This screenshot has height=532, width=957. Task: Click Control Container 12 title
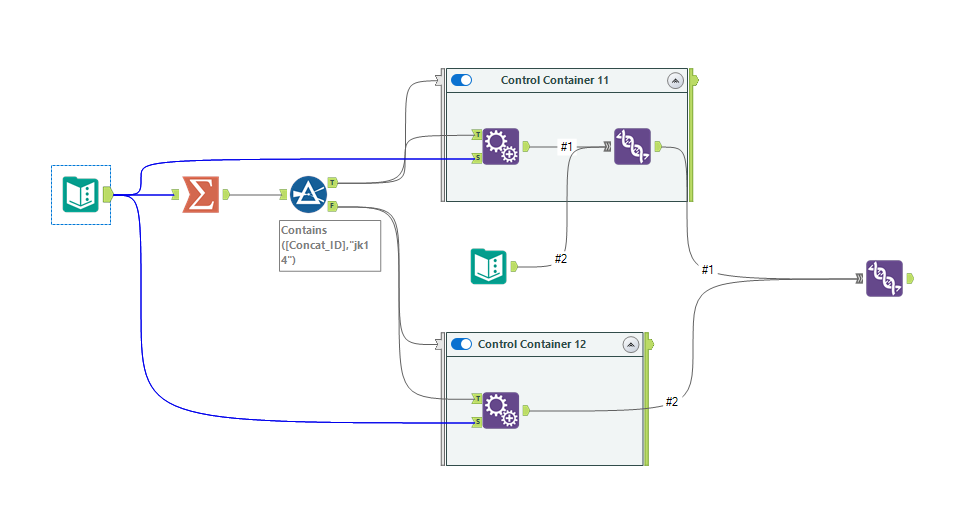click(532, 344)
